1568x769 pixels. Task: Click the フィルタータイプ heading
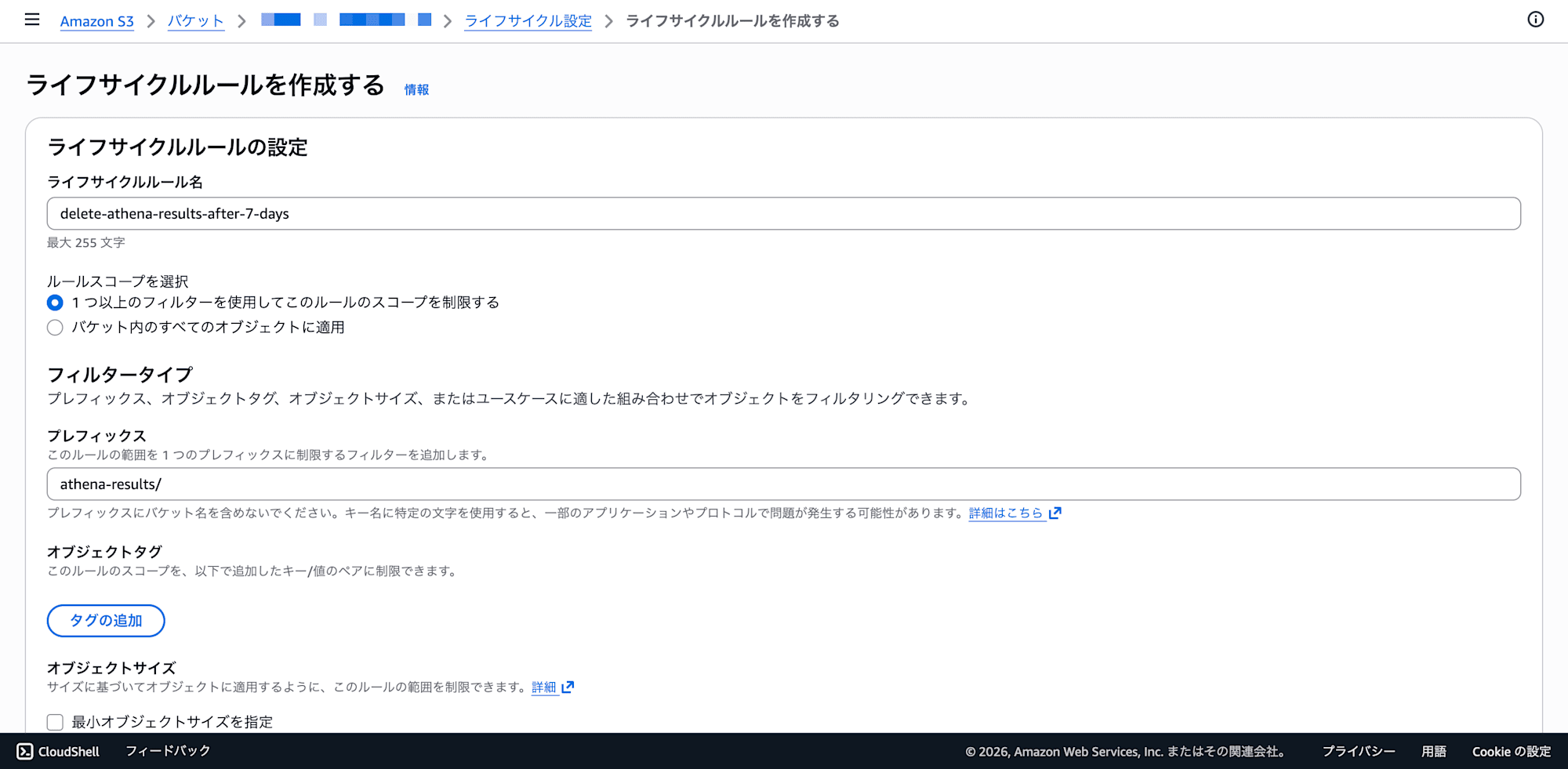point(120,375)
